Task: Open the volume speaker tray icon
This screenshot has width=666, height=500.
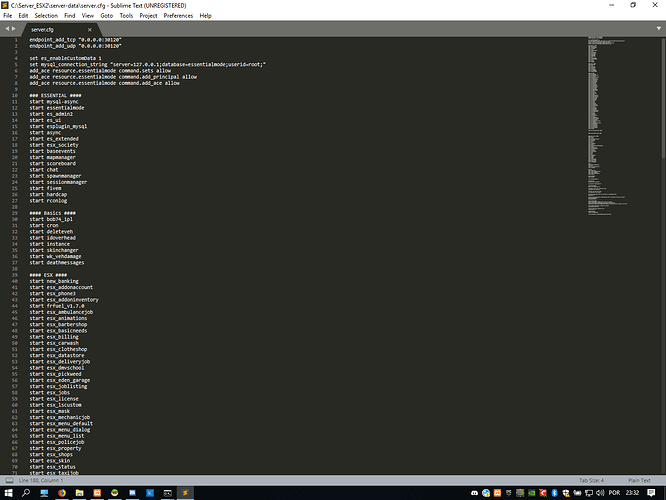Action: [x=600, y=493]
